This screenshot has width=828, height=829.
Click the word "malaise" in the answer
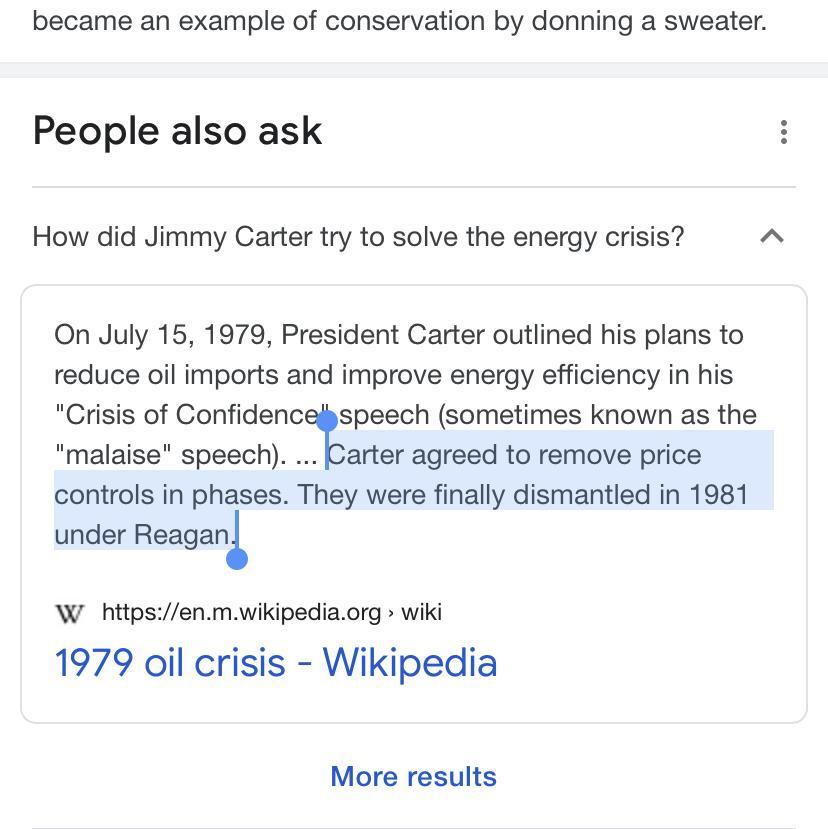point(112,455)
